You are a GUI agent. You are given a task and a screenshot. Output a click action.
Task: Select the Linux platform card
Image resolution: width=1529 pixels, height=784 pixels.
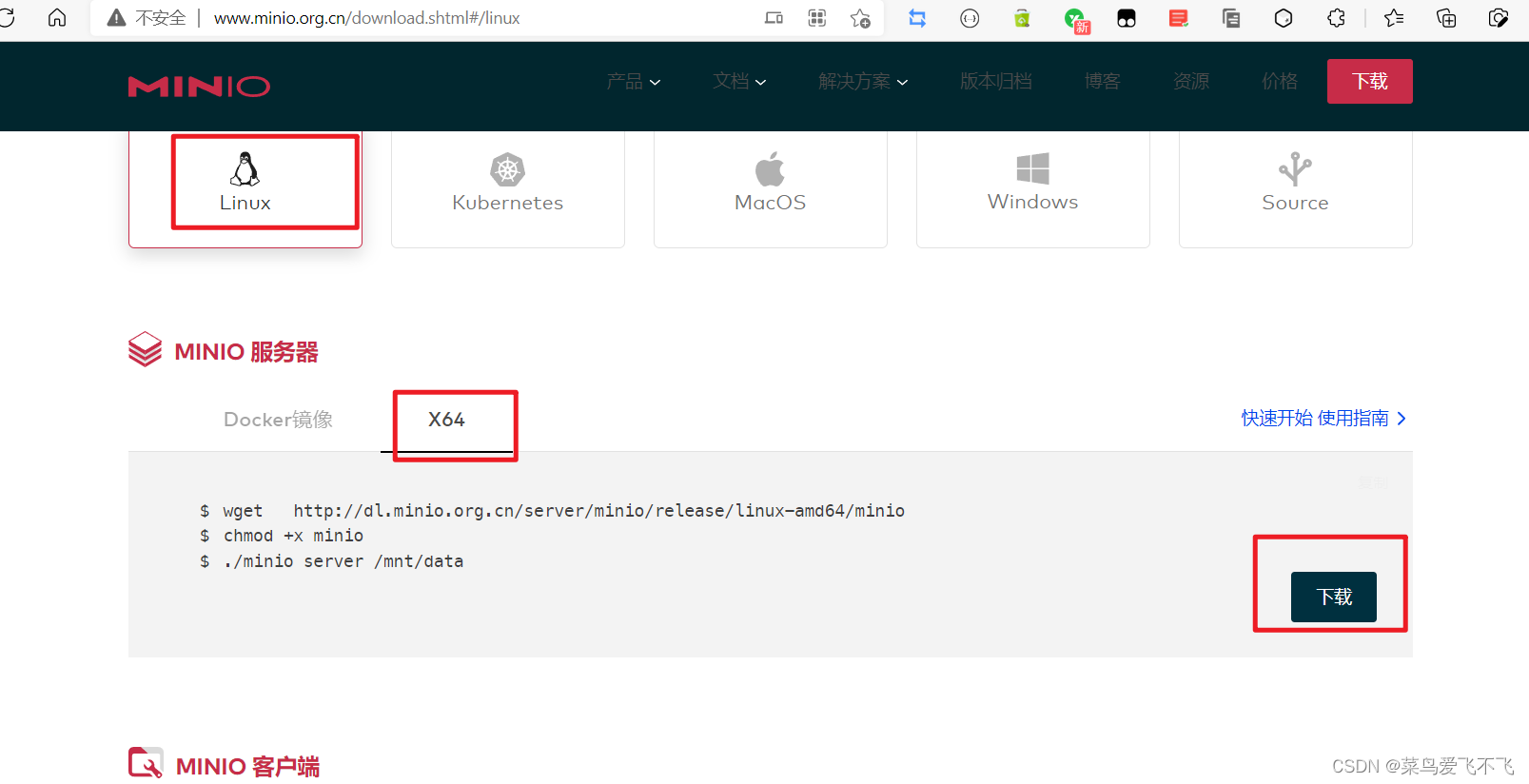point(245,188)
